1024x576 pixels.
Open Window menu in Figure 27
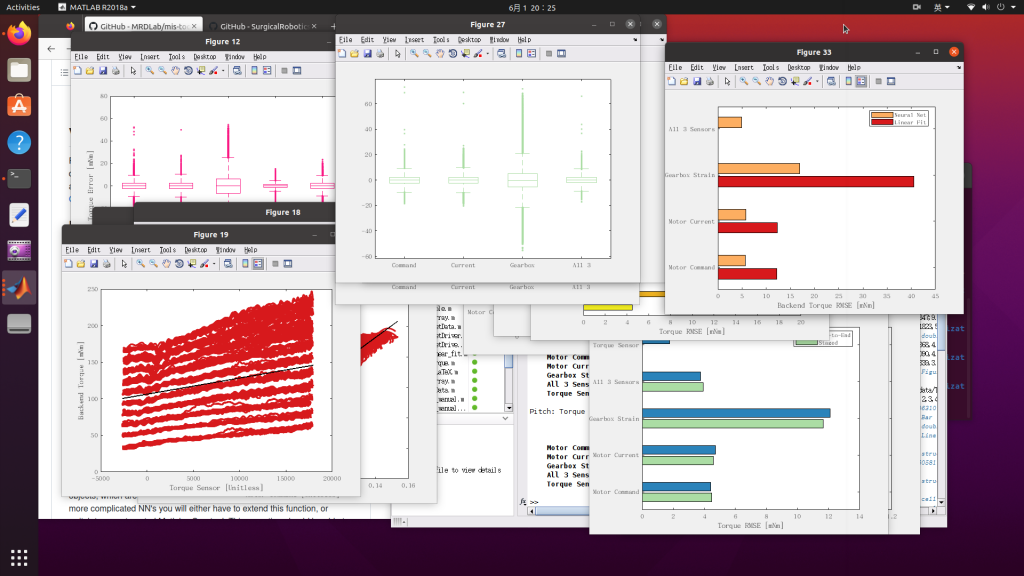click(500, 40)
